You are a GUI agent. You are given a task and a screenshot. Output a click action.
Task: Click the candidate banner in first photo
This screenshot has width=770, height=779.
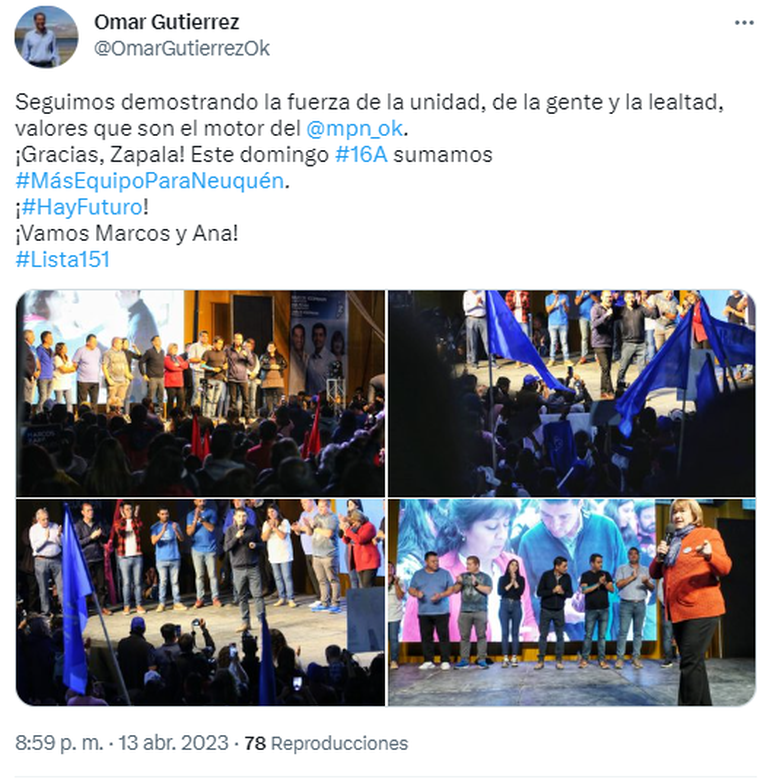318,344
